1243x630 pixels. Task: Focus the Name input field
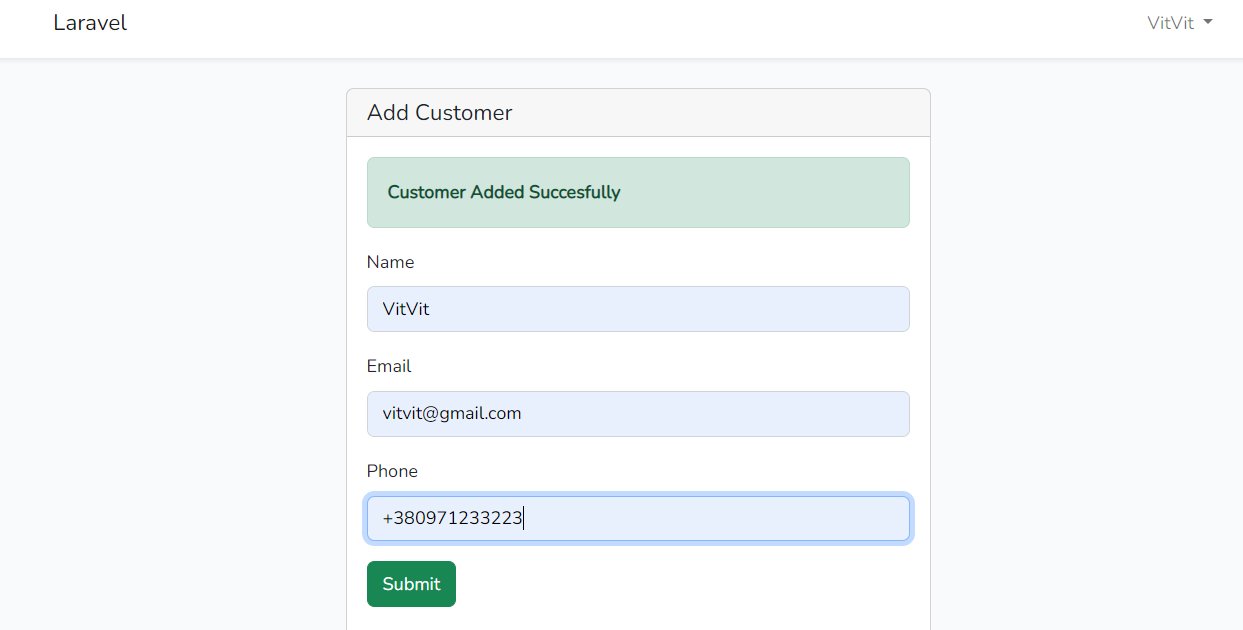pos(638,309)
